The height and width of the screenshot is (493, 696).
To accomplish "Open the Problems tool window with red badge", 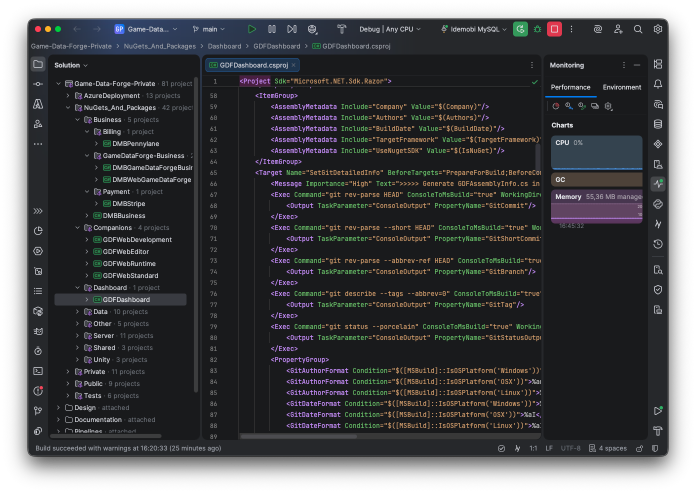I will 38,390.
